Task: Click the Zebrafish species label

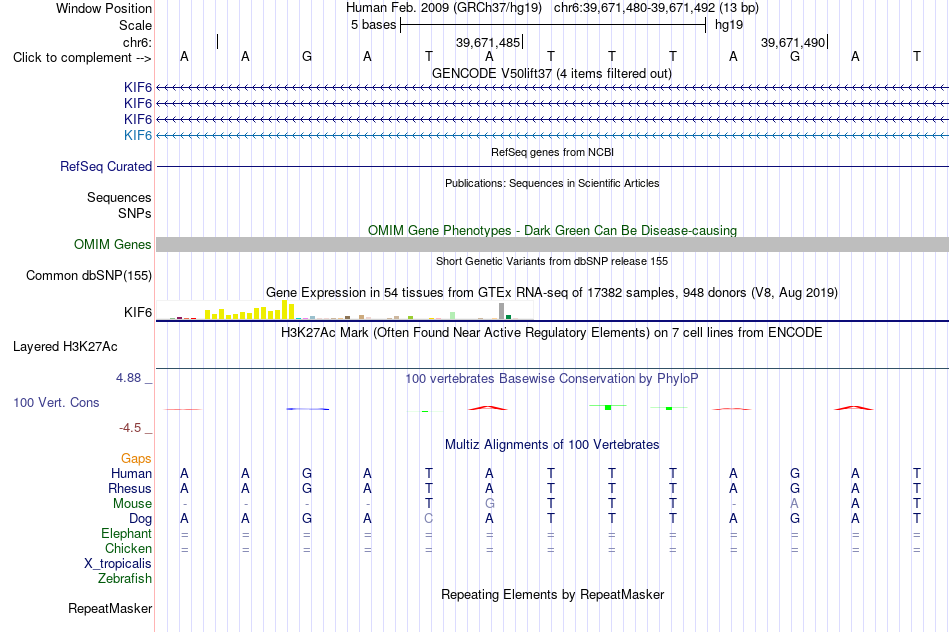Action: [x=125, y=579]
